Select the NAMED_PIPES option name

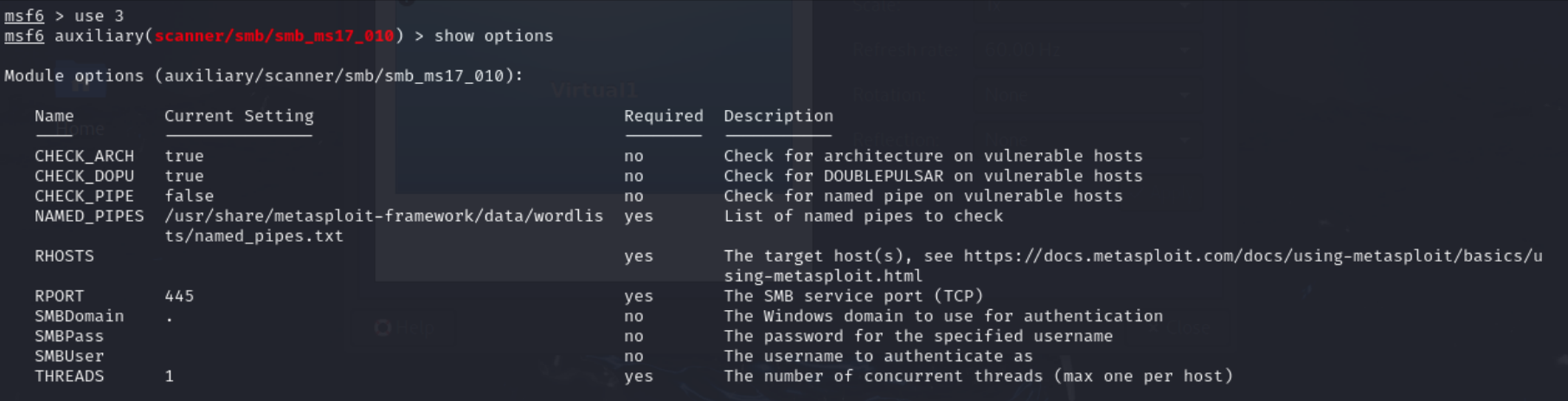[x=89, y=216]
